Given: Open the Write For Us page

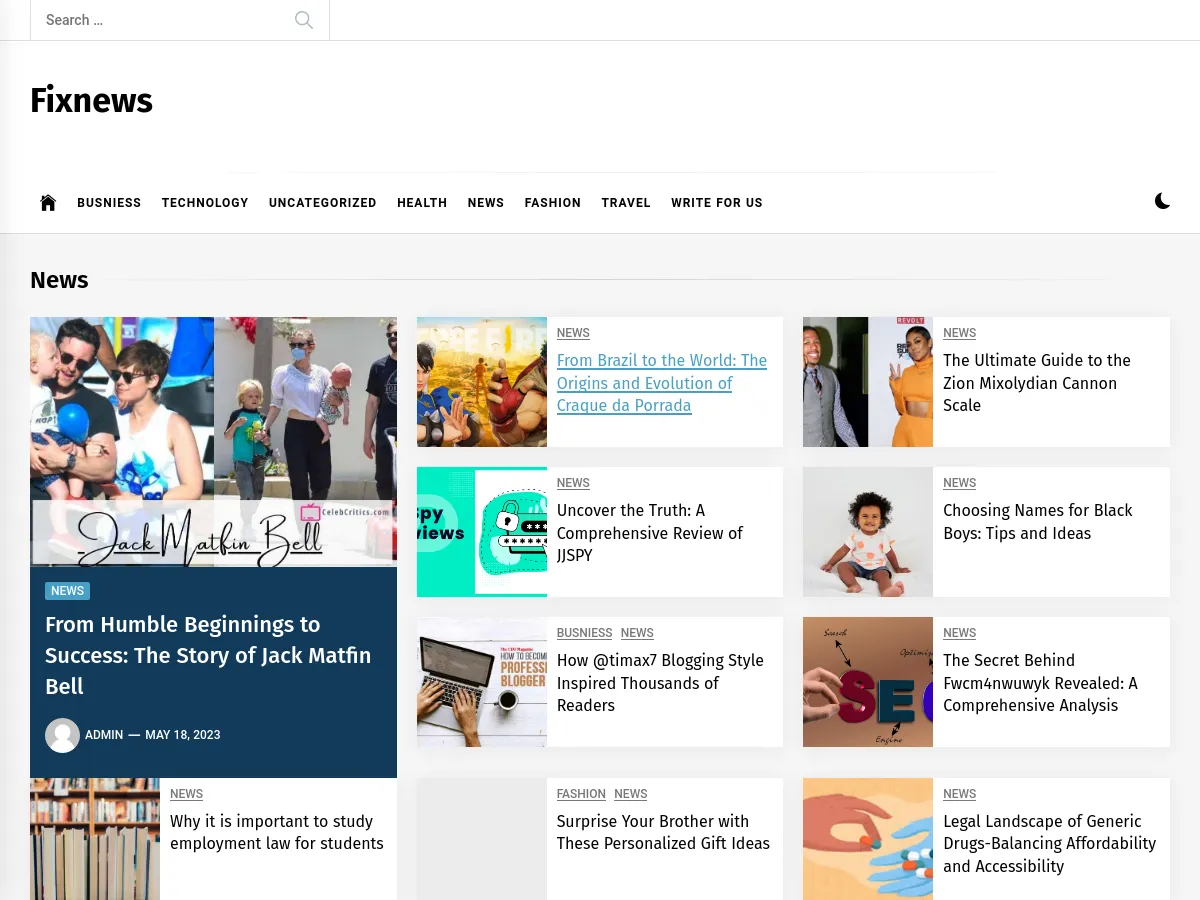Looking at the screenshot, I should click(x=716, y=203).
